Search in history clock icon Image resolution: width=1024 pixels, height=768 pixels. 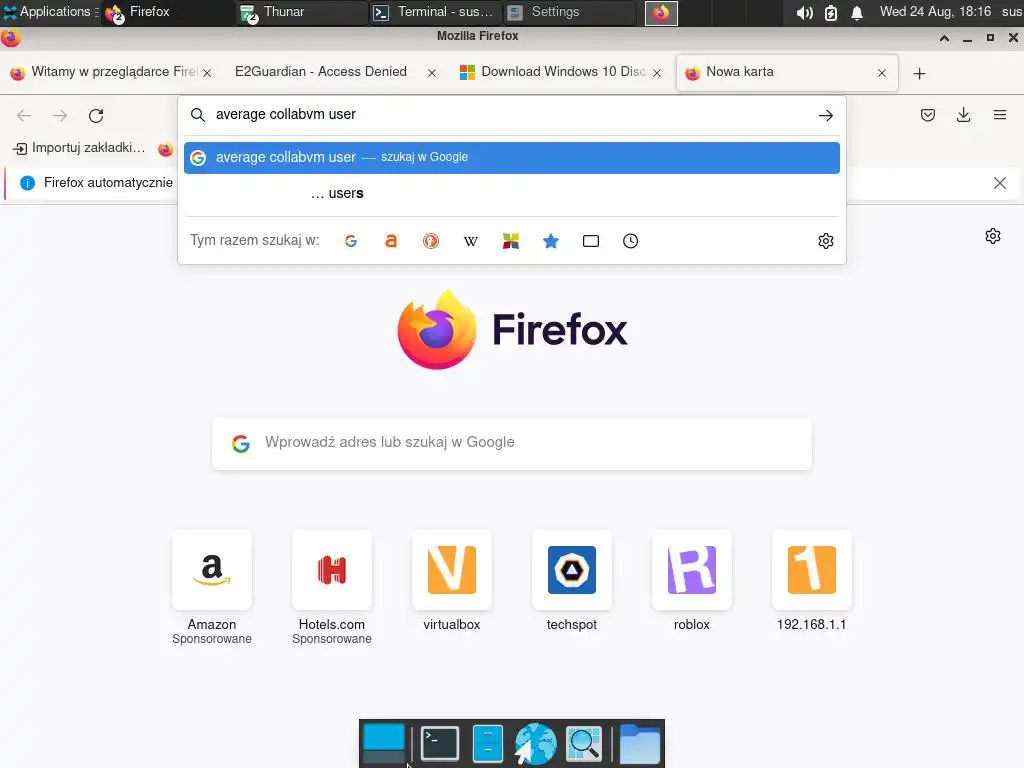coord(630,241)
